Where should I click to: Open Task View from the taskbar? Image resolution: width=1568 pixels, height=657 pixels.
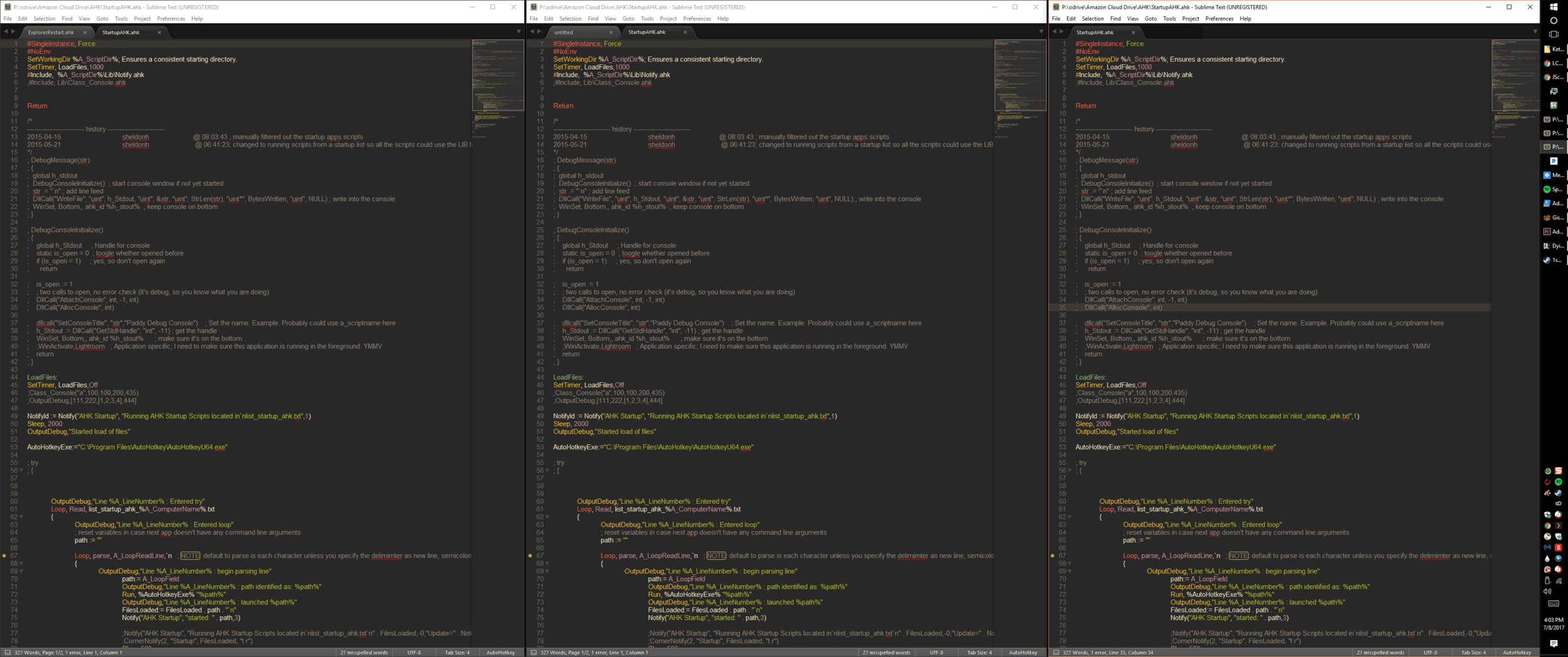point(1554,35)
